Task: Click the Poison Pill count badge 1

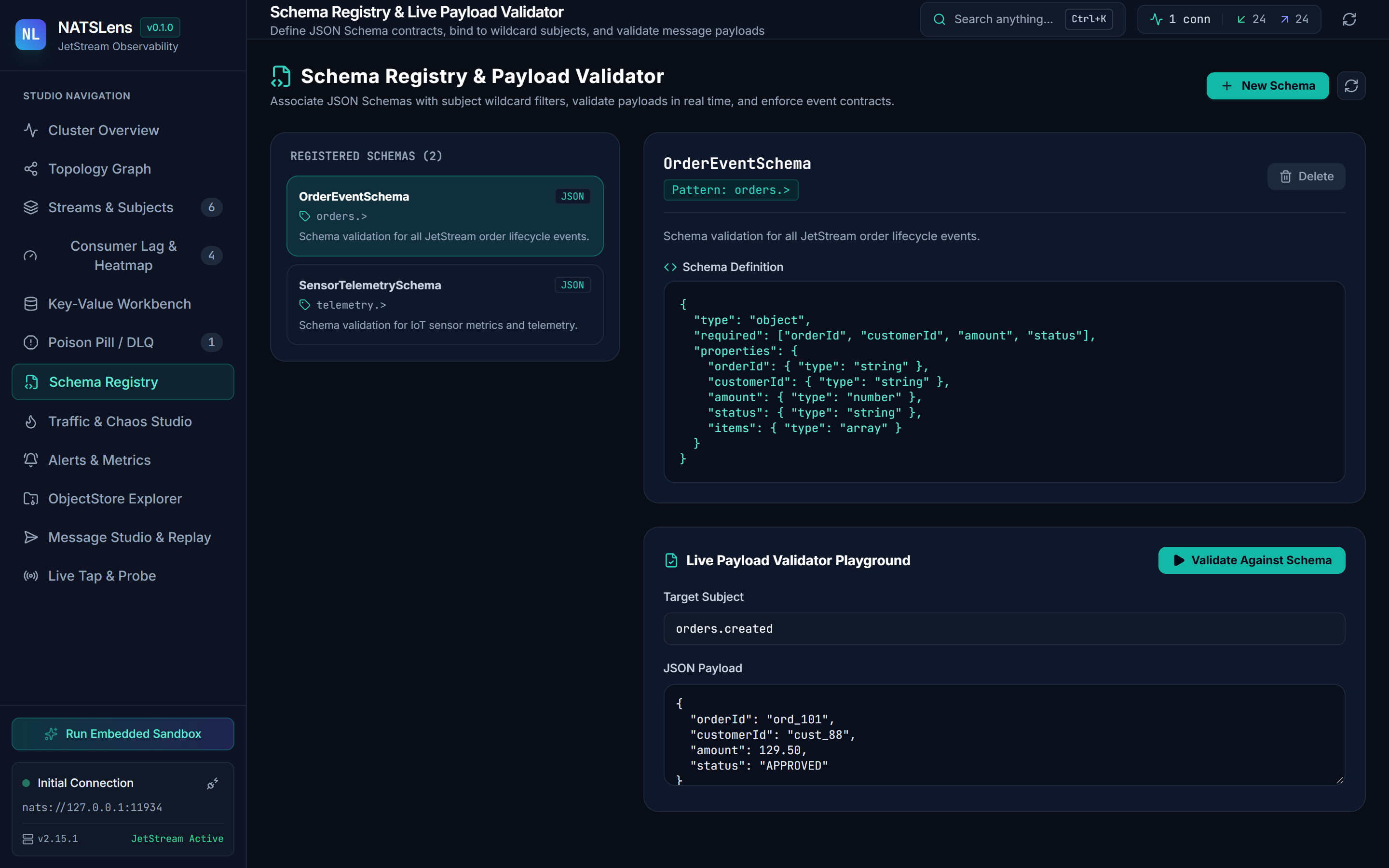Action: coord(211,342)
